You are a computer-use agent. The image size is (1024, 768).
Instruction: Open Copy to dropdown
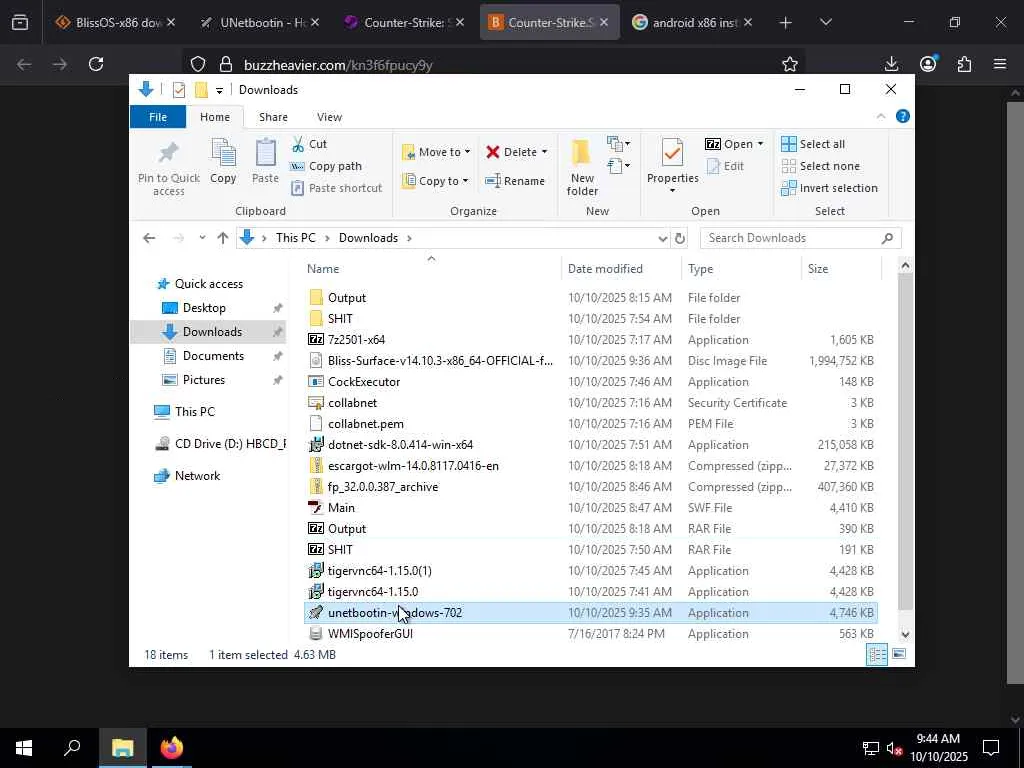[435, 181]
